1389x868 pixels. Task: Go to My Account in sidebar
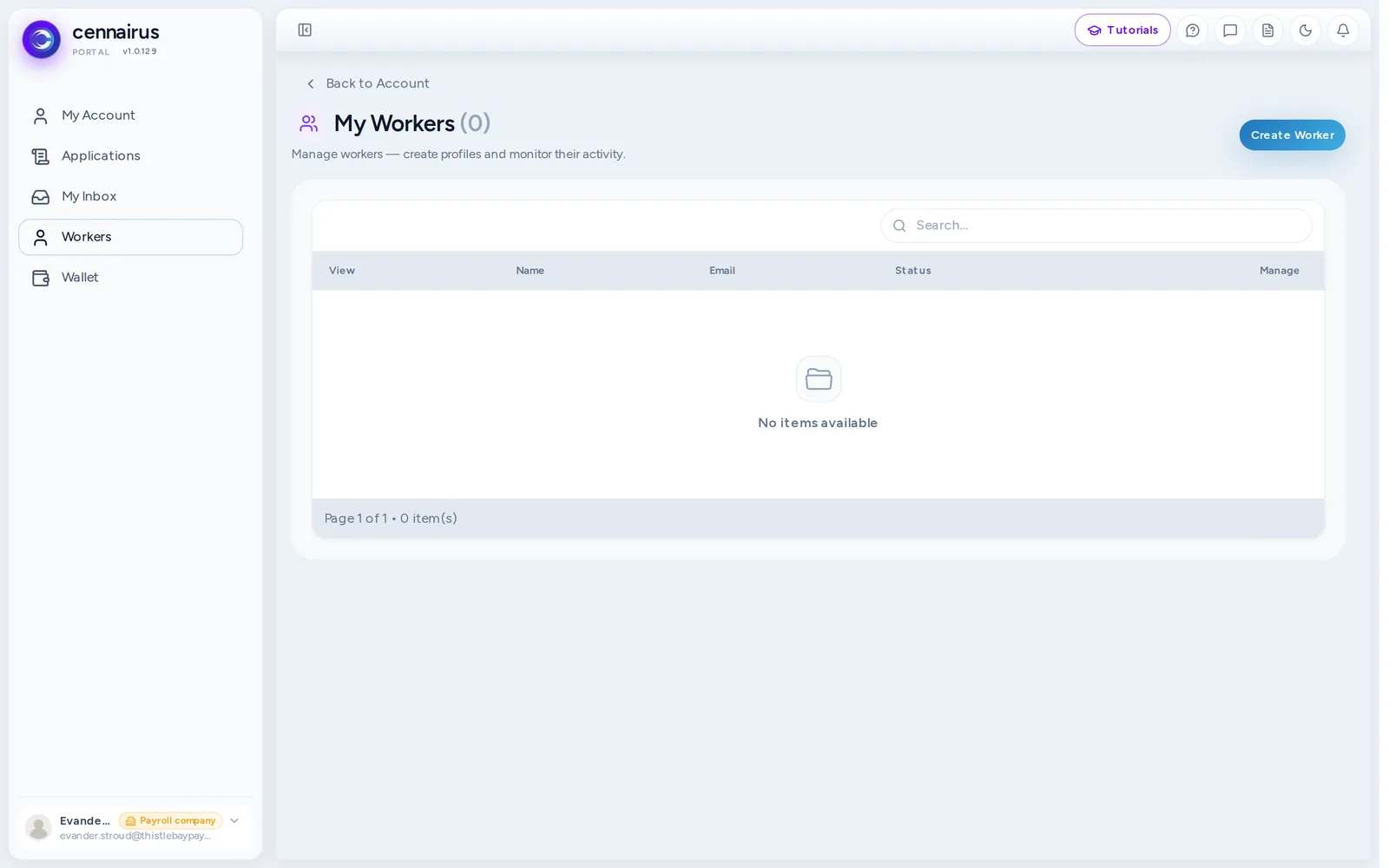click(130, 115)
